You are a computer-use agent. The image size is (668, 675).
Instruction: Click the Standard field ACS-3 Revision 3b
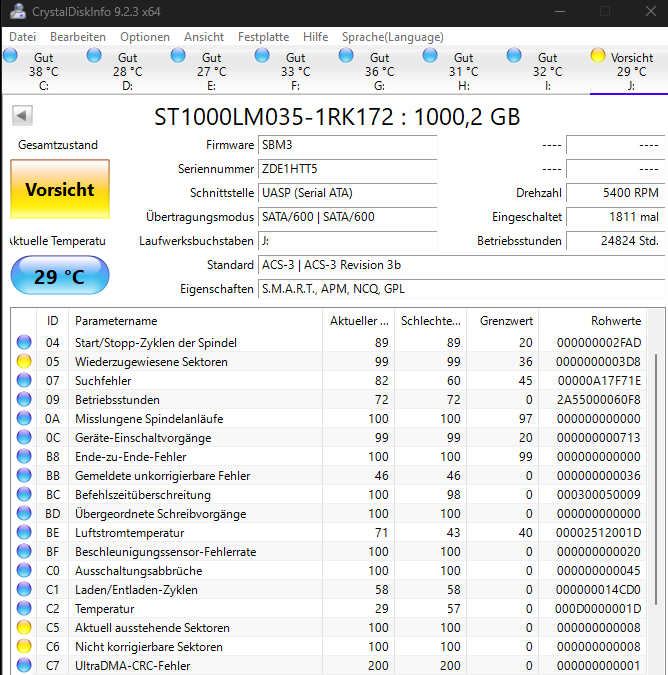coord(461,265)
